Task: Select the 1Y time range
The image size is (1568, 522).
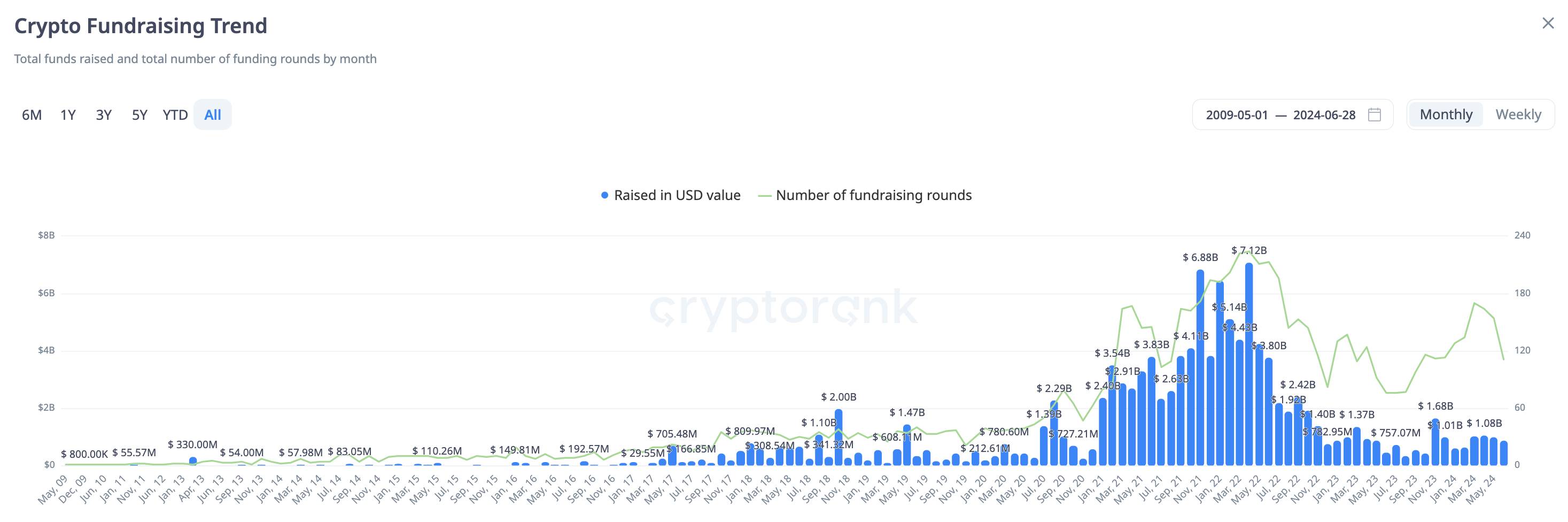Action: (x=67, y=114)
